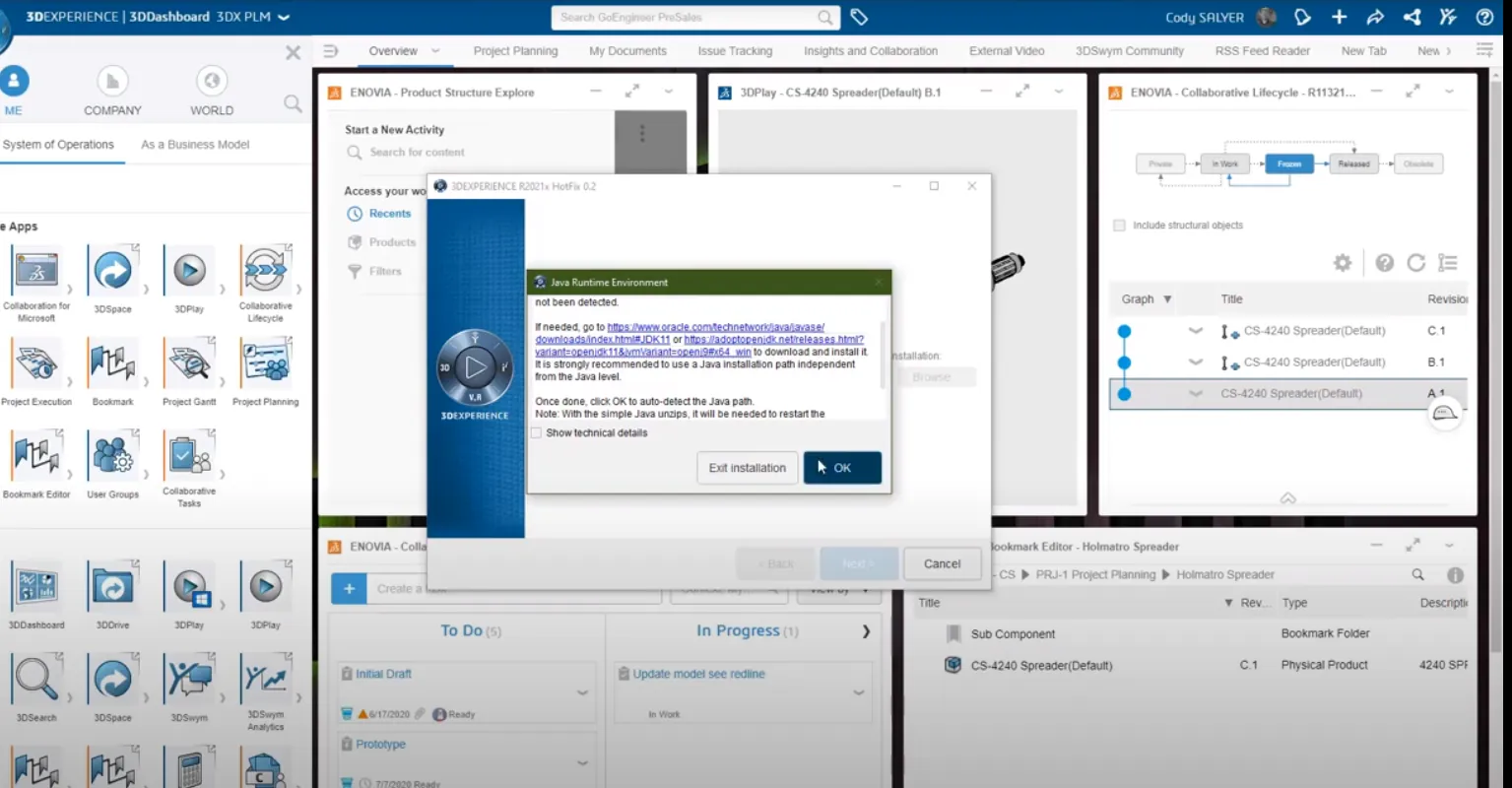Collapse the lifecycle graph panel chevron

click(x=1287, y=498)
